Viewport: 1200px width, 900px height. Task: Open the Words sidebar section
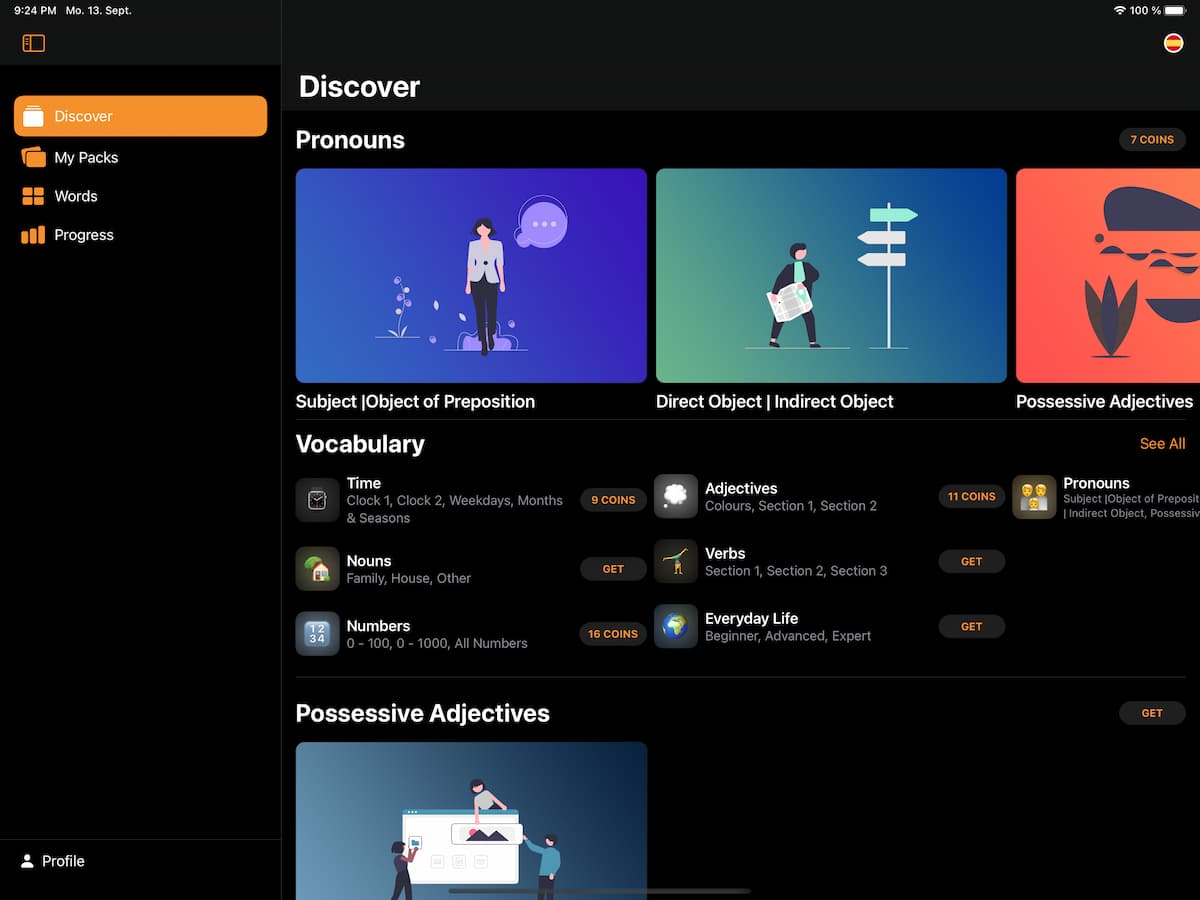coord(75,196)
